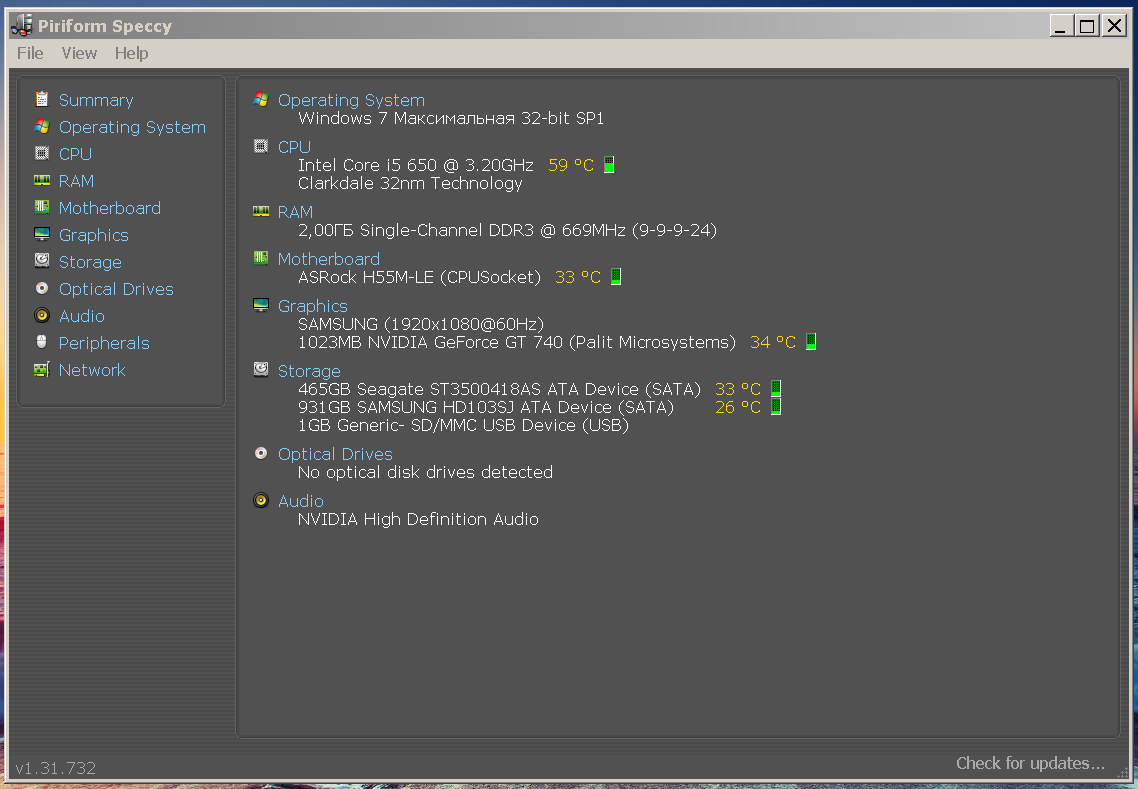Click the Storage drive icon in summary pane
The width and height of the screenshot is (1138, 789).
coord(261,369)
